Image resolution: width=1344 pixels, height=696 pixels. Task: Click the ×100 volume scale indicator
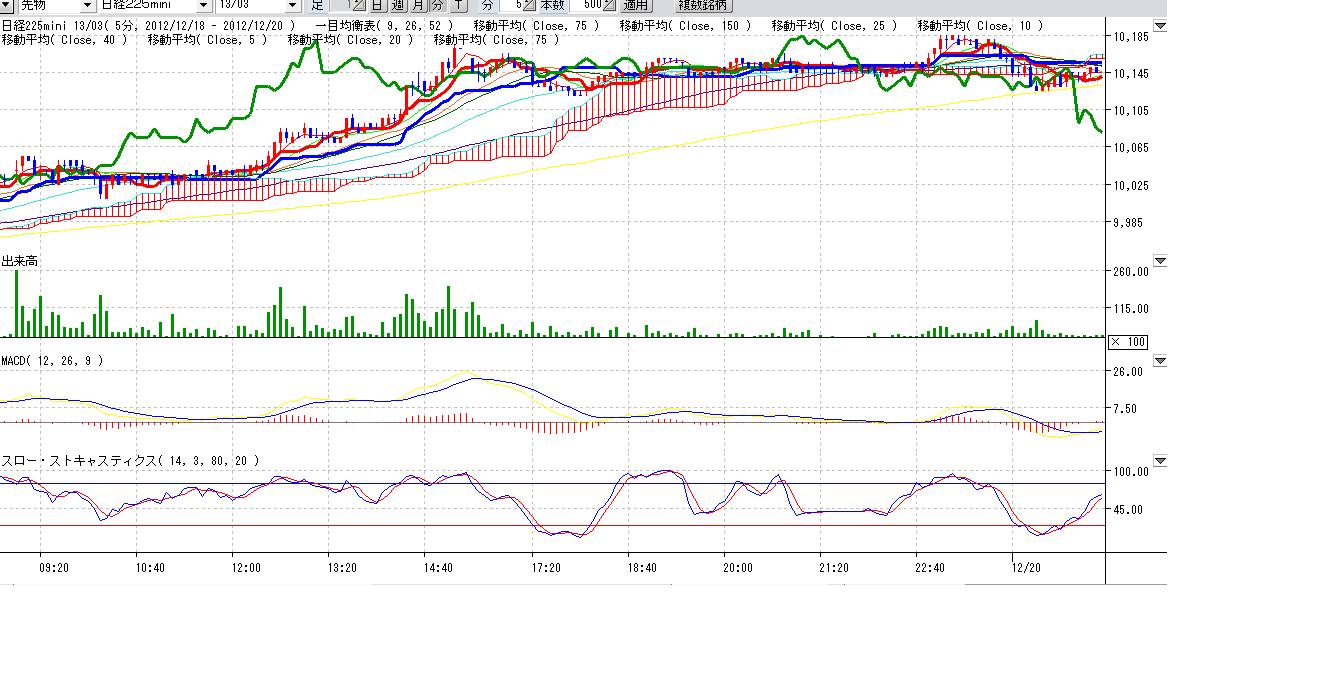pos(1129,342)
